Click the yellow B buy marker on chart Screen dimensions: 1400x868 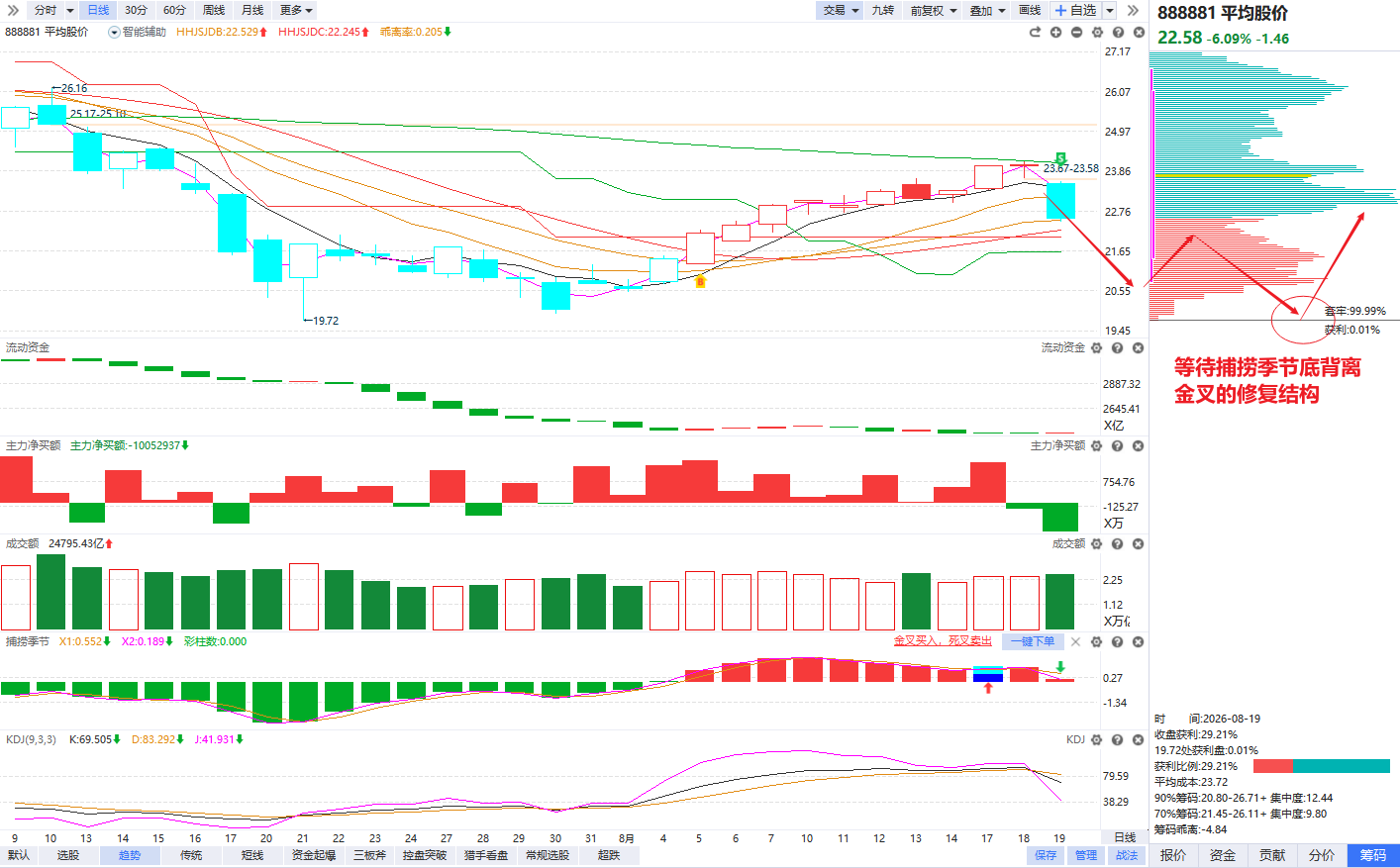(x=700, y=282)
